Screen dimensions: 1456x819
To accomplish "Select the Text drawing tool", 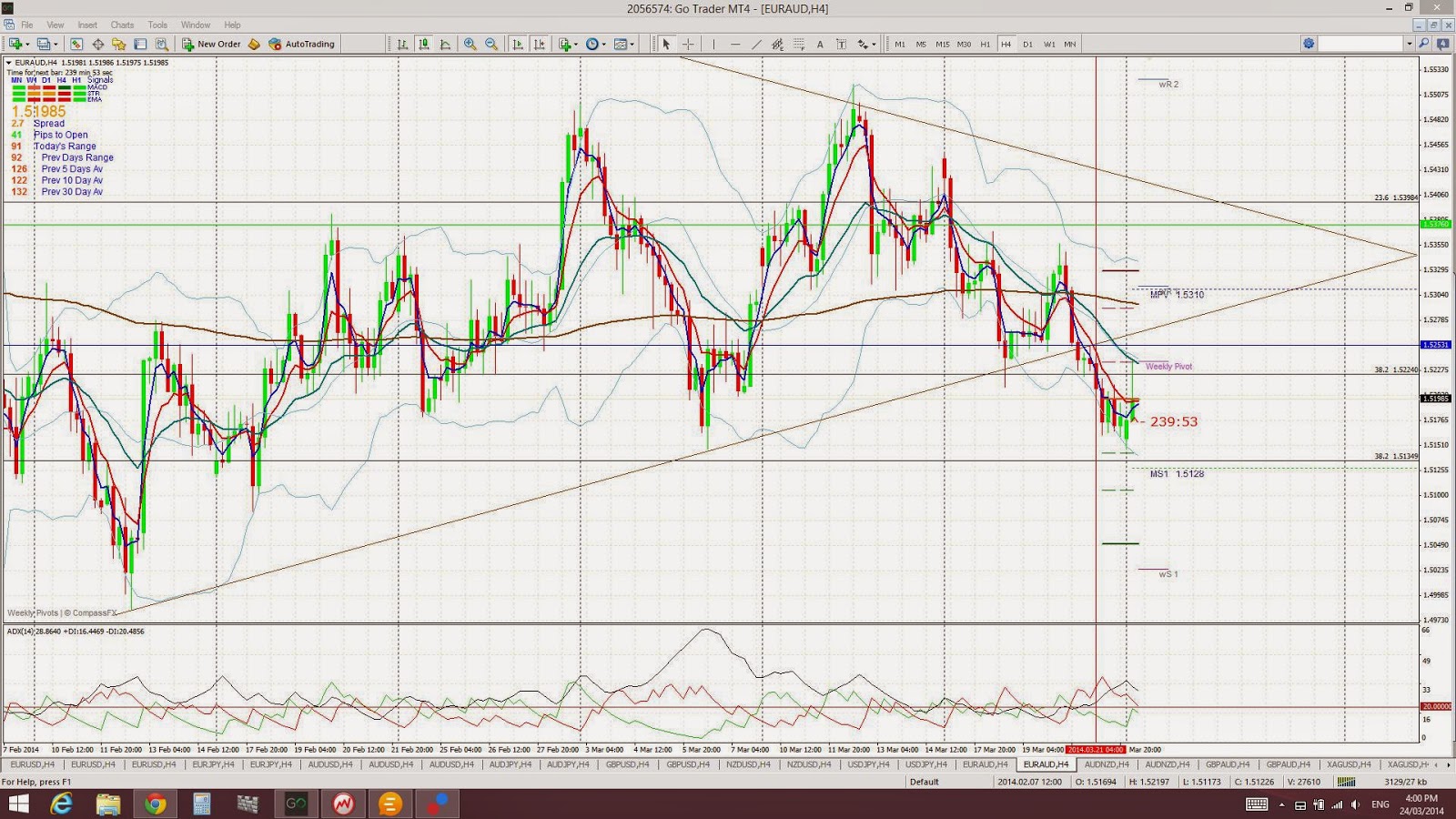I will click(820, 44).
